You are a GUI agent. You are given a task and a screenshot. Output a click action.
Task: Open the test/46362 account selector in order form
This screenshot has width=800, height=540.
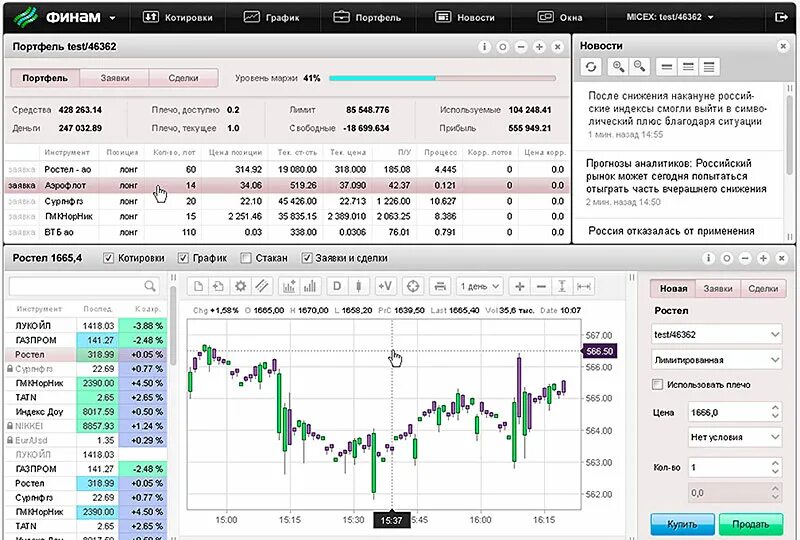tap(716, 334)
